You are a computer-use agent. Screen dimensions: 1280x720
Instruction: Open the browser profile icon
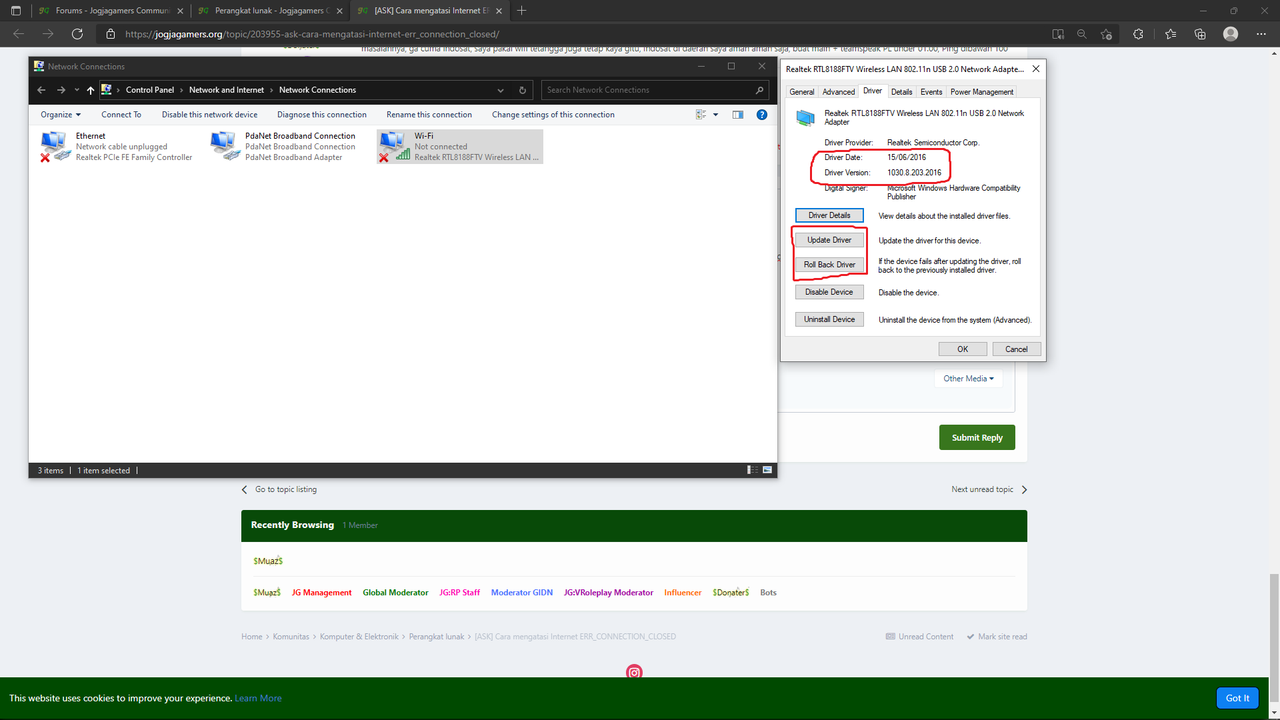point(1229,33)
